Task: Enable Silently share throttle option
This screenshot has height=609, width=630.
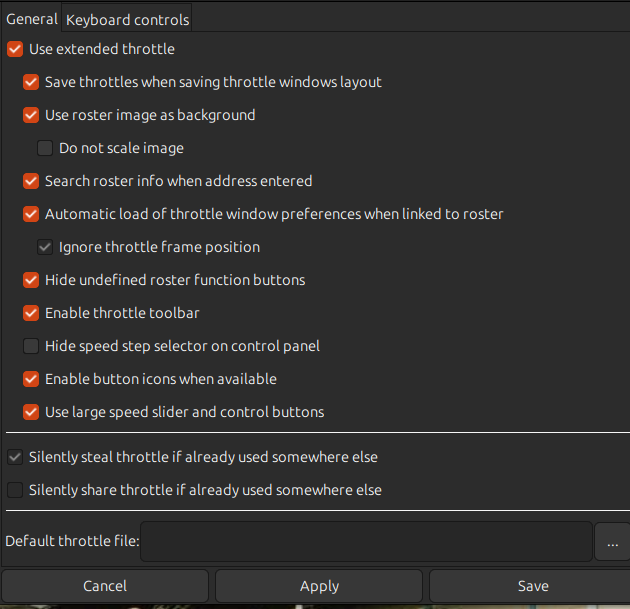Action: 15,490
